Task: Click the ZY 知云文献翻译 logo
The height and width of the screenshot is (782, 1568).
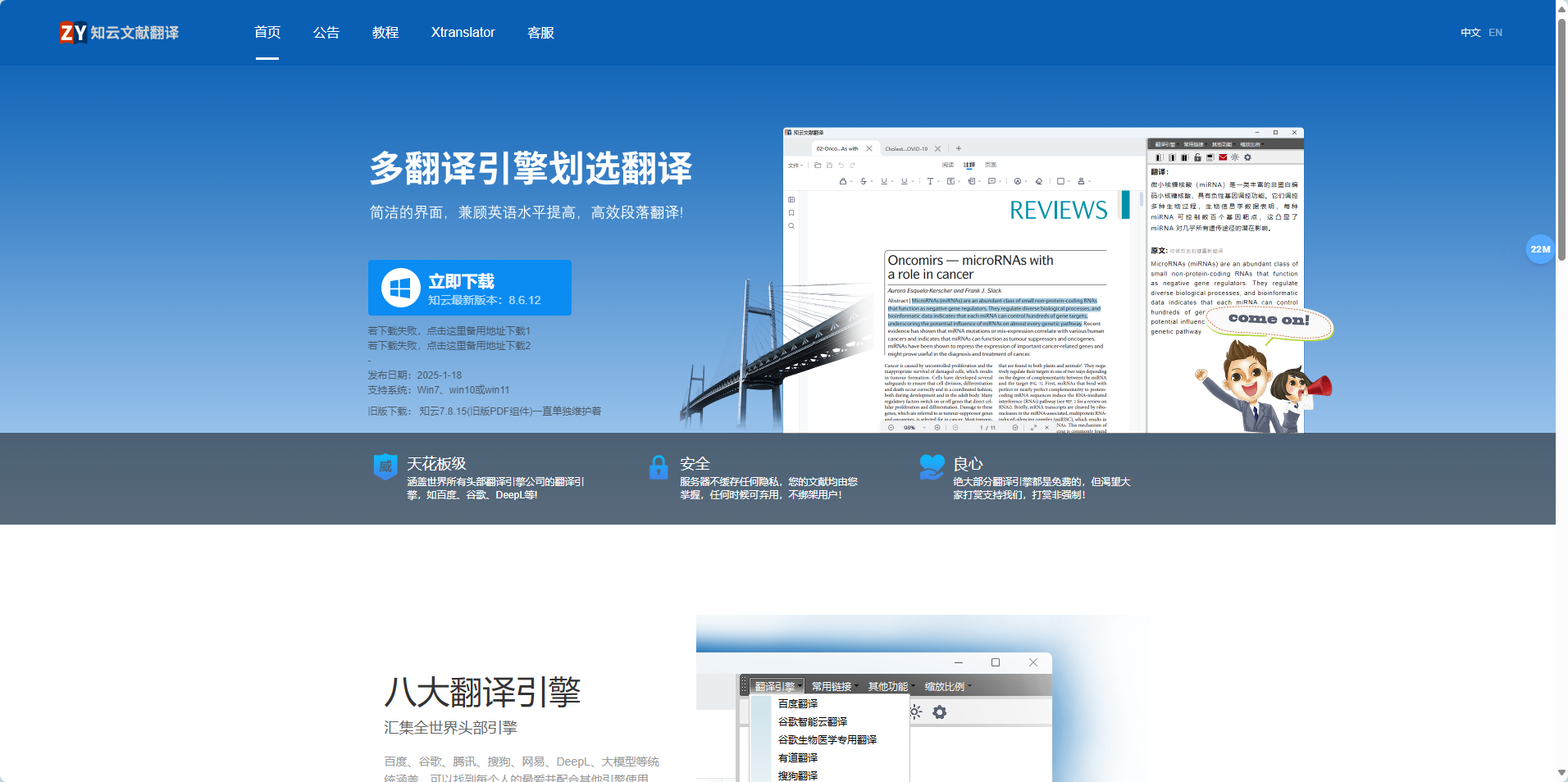Action: (x=120, y=33)
